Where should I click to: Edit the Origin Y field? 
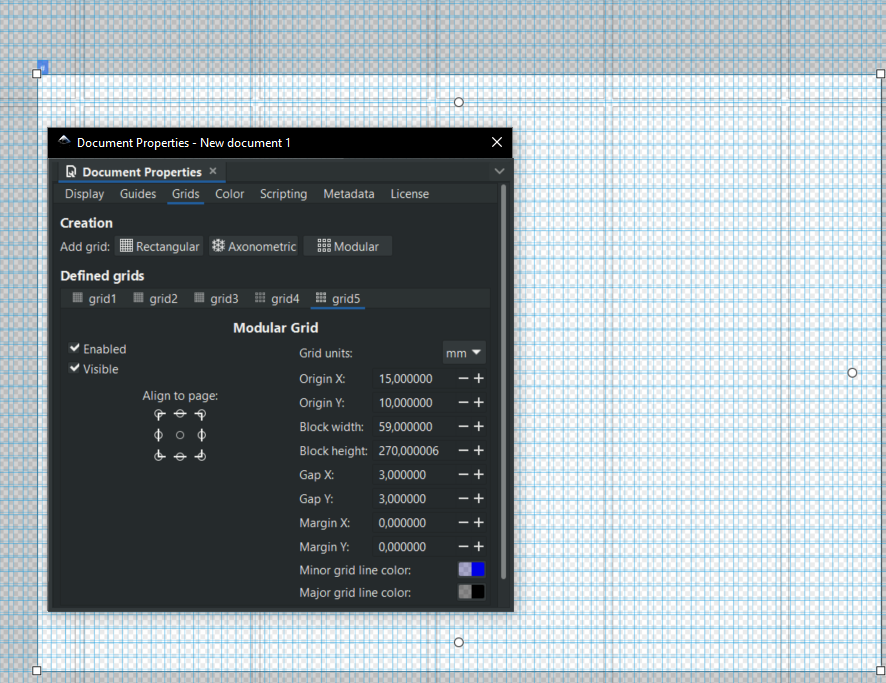tap(414, 402)
